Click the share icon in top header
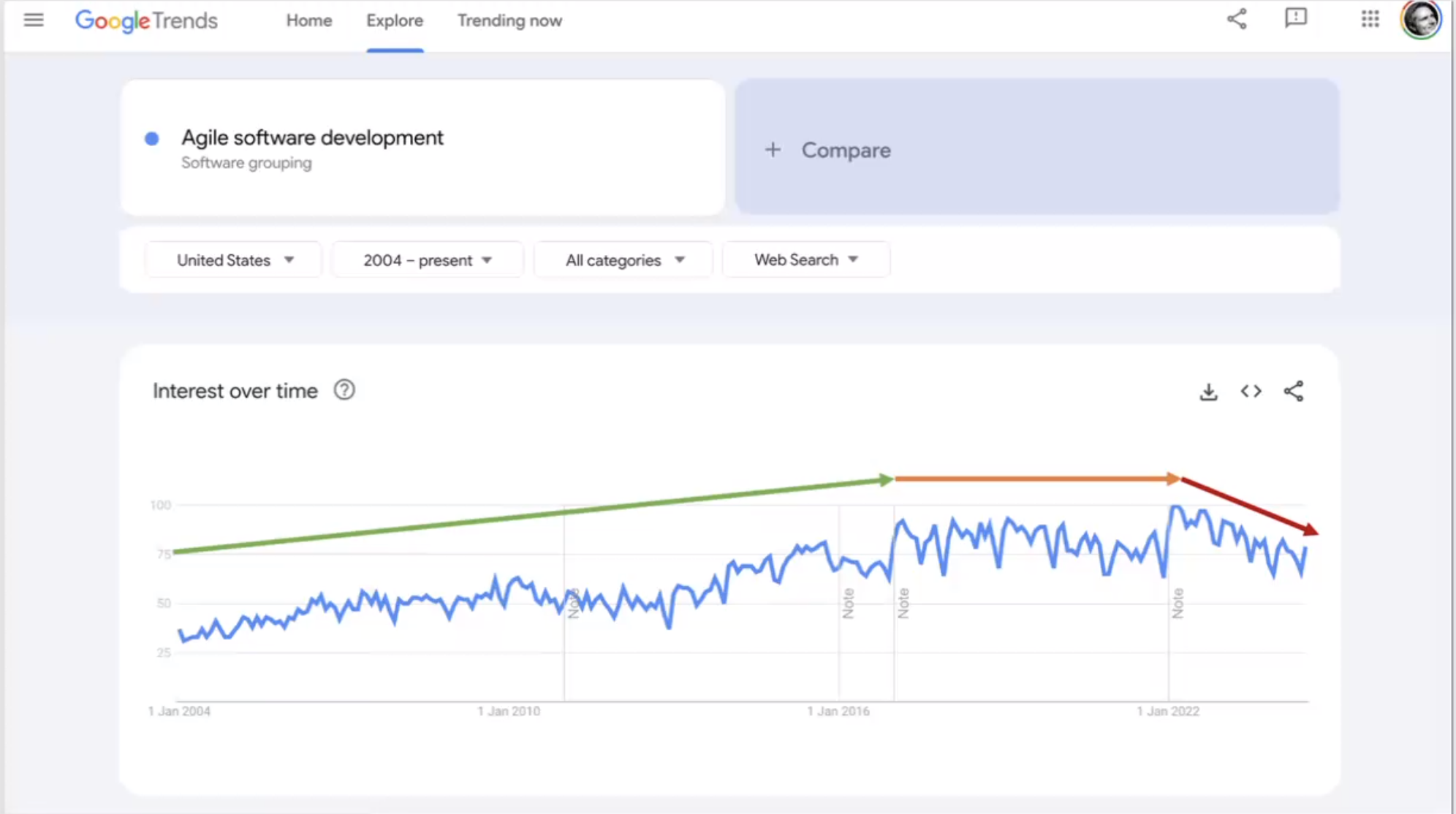 [x=1237, y=19]
